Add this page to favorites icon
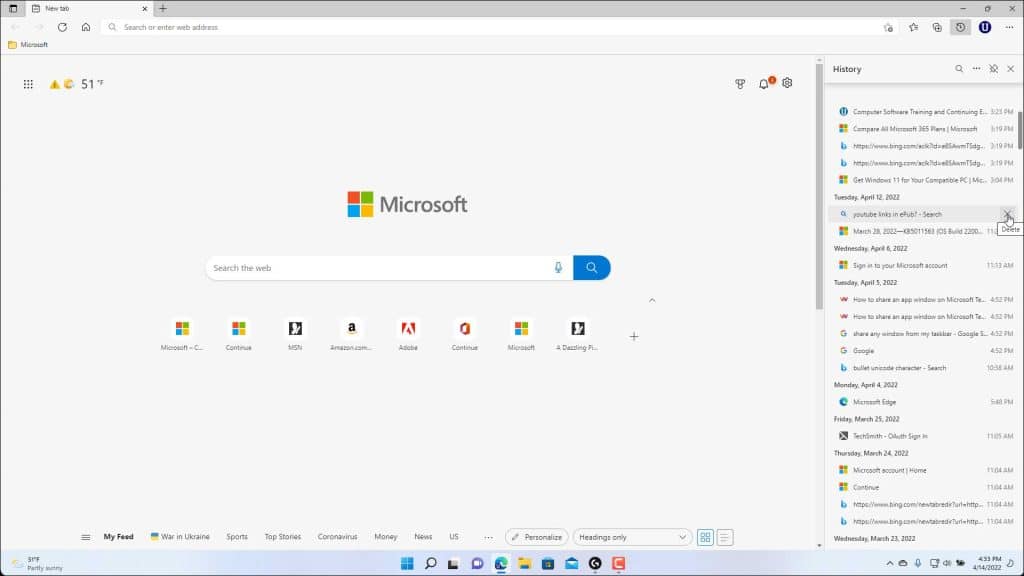The width and height of the screenshot is (1024, 576). point(888,27)
